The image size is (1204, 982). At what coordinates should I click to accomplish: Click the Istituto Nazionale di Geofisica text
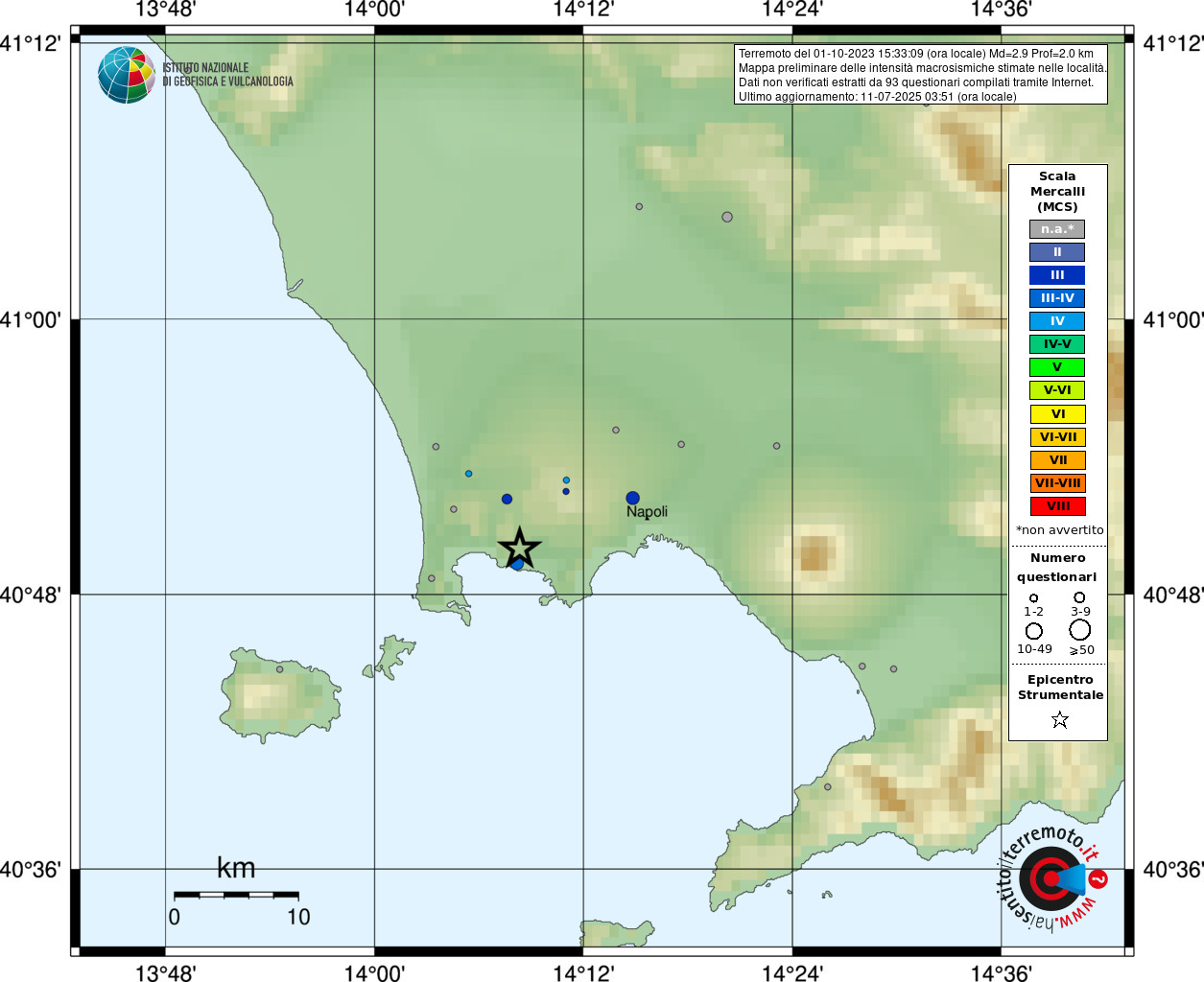click(x=227, y=75)
